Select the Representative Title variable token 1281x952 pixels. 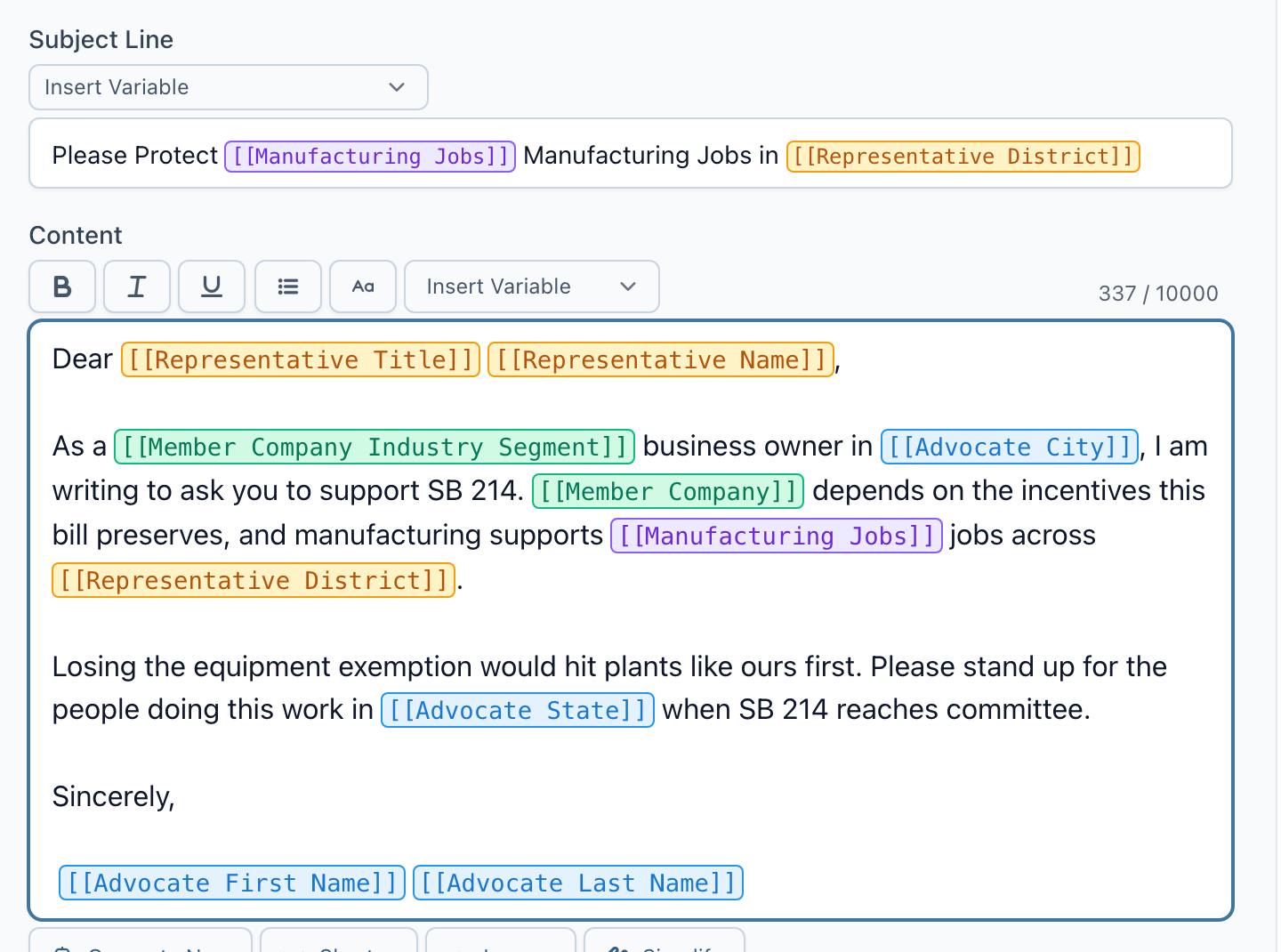coord(301,359)
